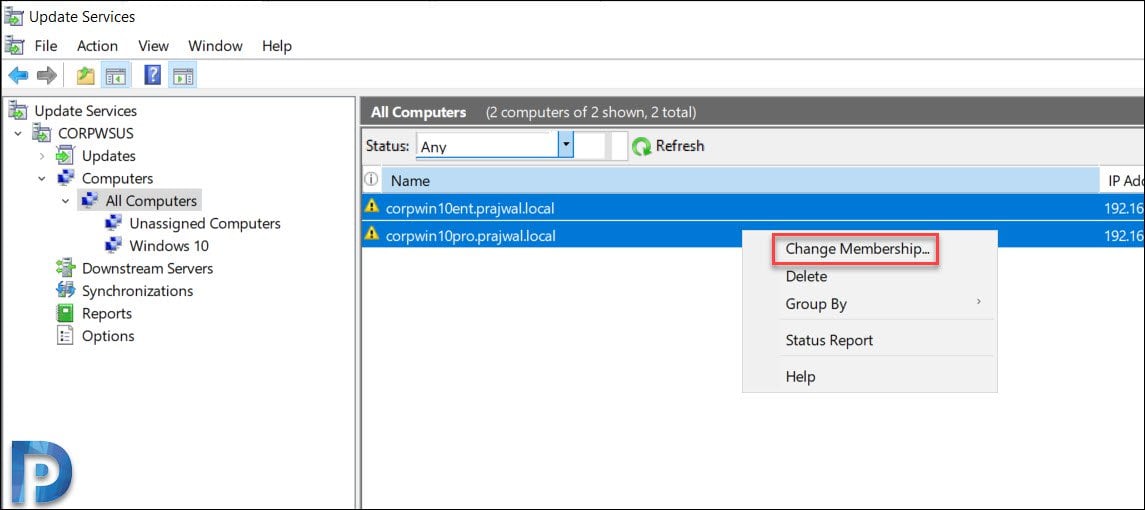This screenshot has height=510, width=1145.
Task: Click warning icon beside corpwin10pro.prajwal.local
Action: click(372, 234)
